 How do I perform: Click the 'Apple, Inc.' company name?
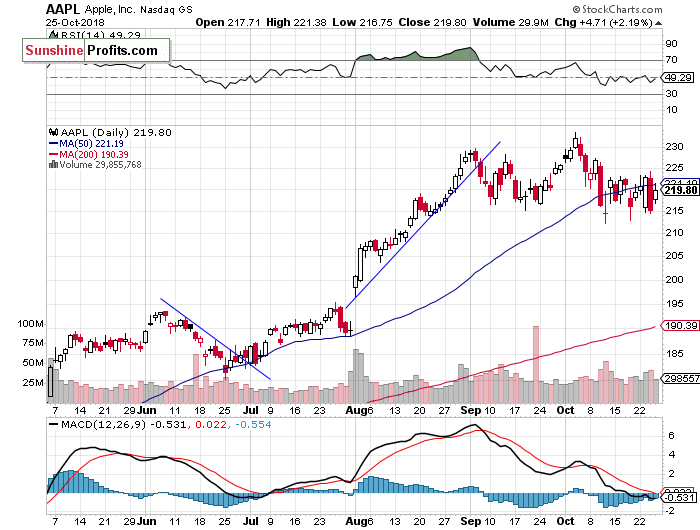[109, 9]
